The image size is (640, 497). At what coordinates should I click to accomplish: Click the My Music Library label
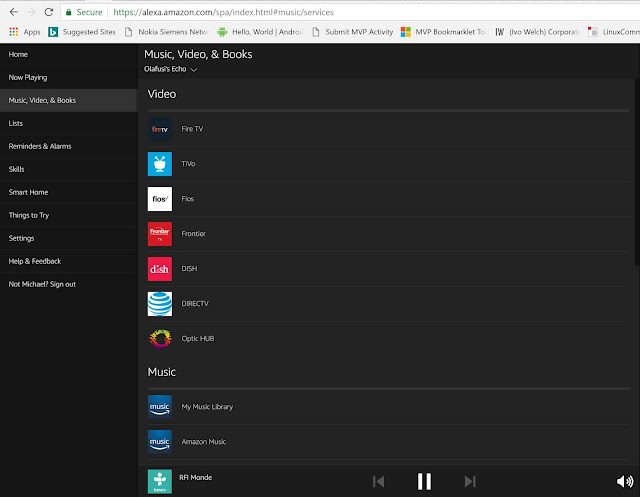pyautogui.click(x=207, y=407)
